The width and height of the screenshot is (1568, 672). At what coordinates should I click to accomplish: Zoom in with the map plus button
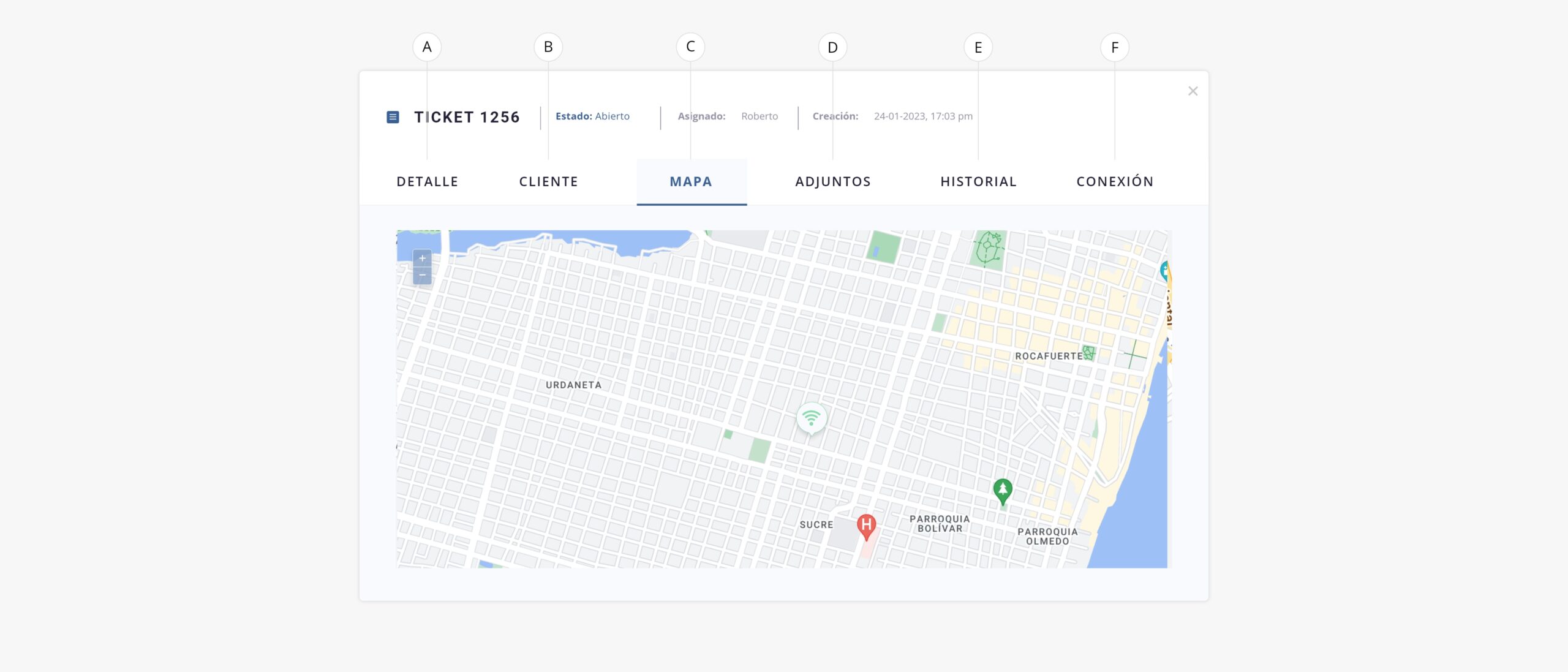tap(422, 258)
